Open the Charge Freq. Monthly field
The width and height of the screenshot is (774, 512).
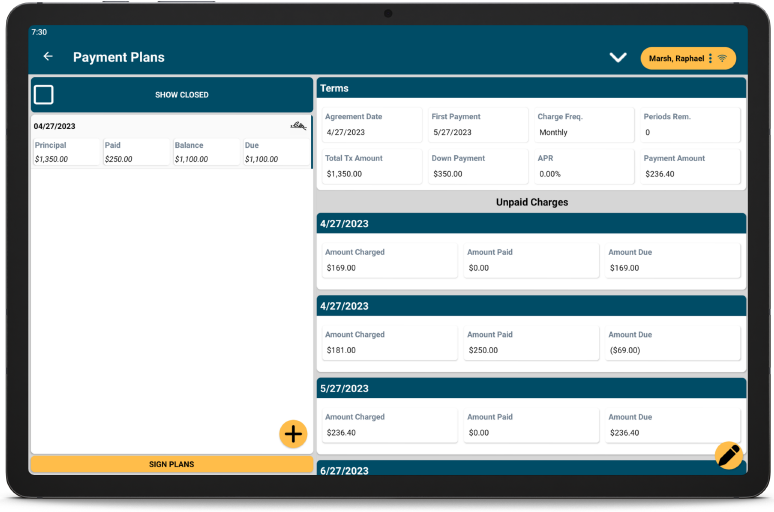point(583,125)
